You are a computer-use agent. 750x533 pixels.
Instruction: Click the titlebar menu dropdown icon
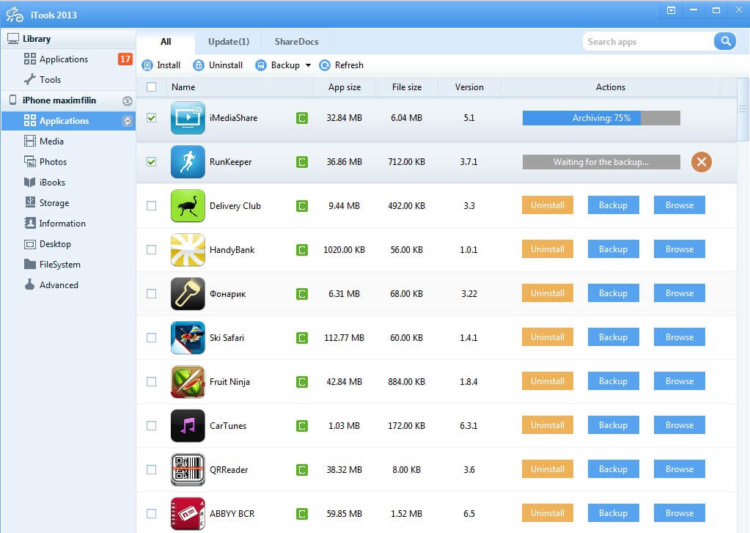[x=671, y=10]
